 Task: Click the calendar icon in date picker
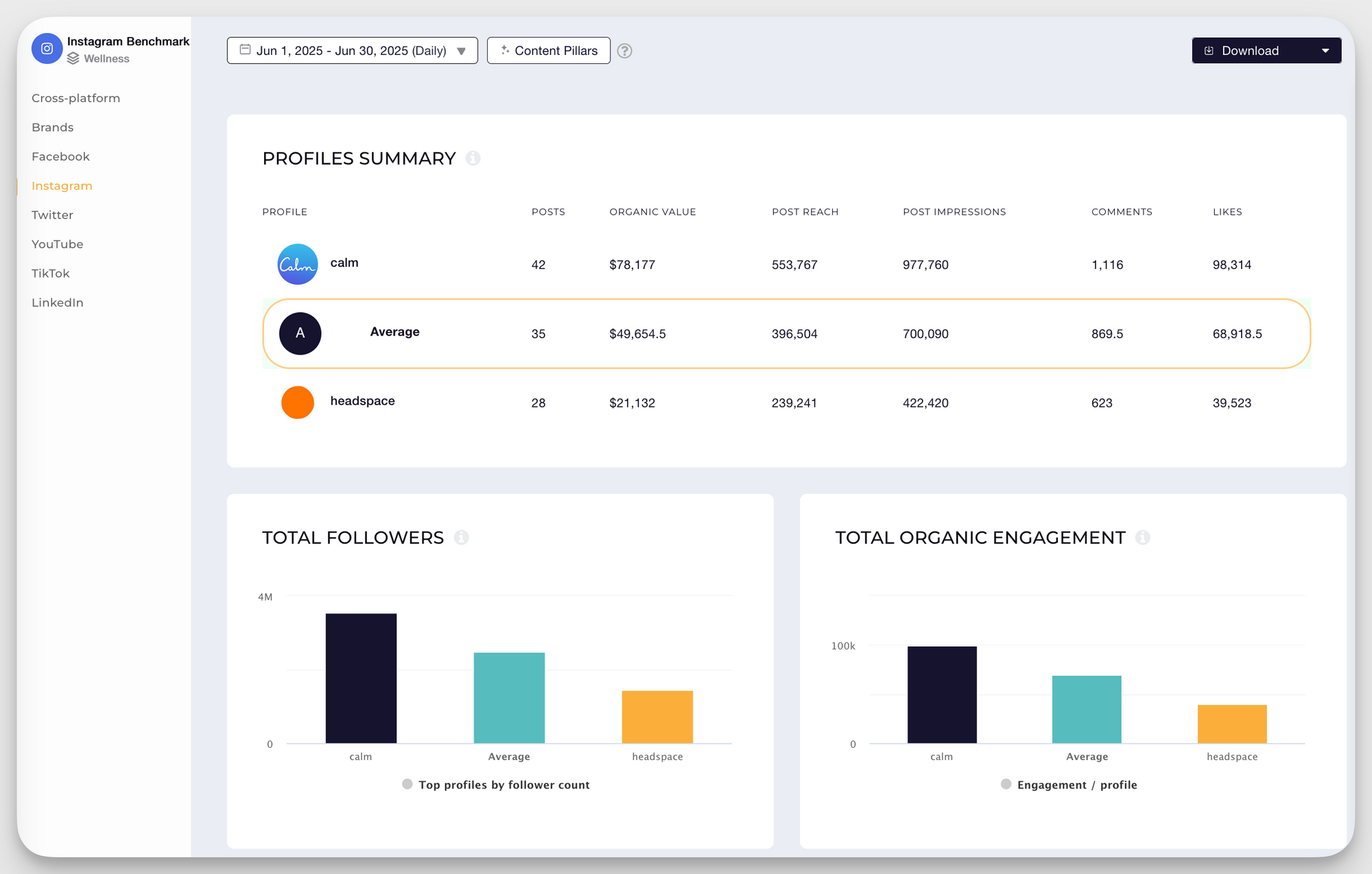(245, 50)
